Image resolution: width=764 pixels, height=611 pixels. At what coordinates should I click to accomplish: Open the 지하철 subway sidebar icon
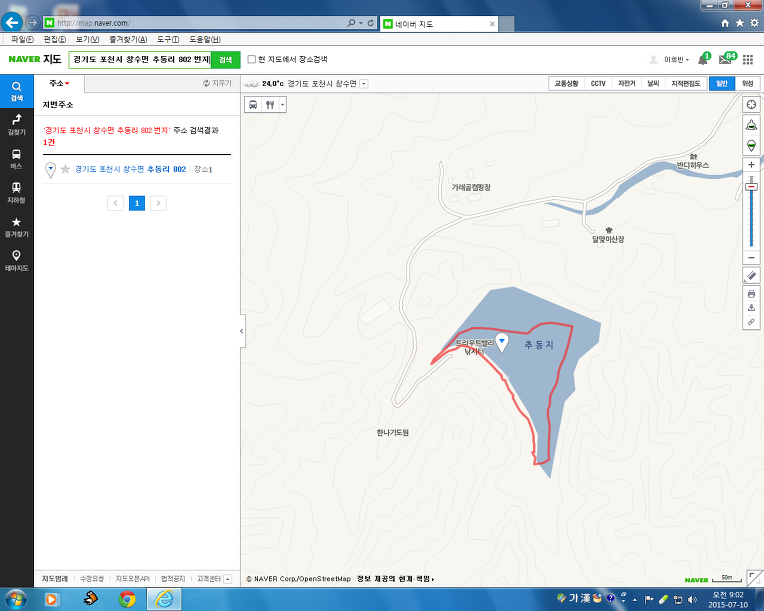tap(17, 193)
